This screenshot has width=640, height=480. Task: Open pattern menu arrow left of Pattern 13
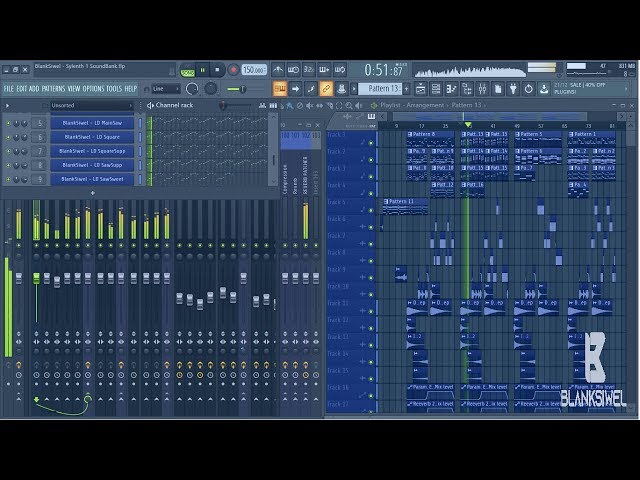[354, 89]
